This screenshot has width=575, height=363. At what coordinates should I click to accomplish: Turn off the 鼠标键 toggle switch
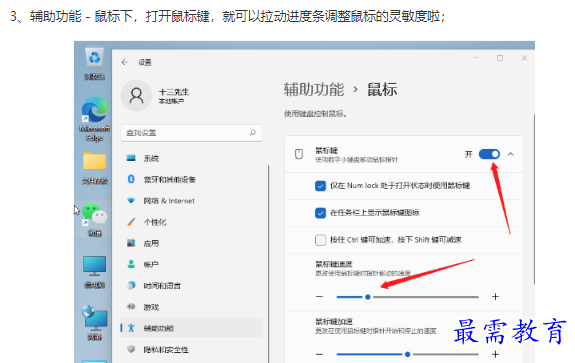[x=489, y=154]
